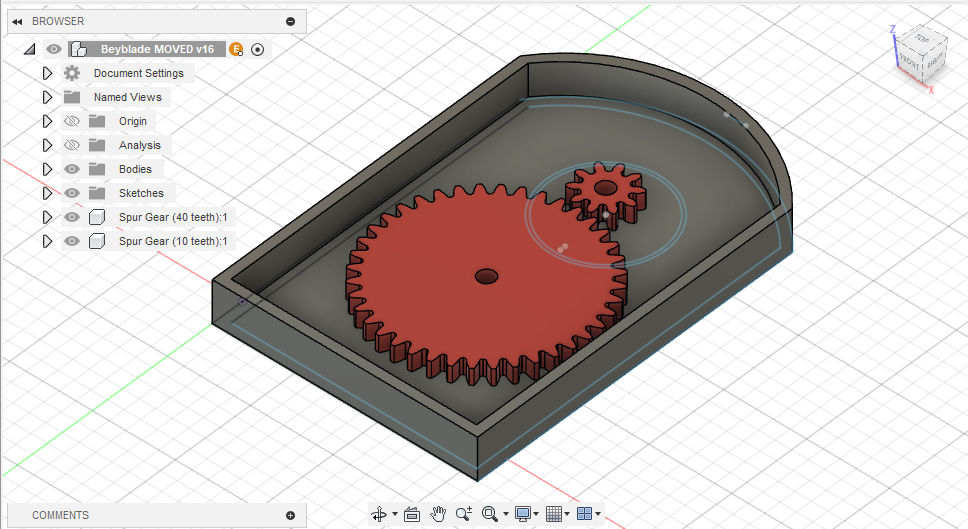Activate component radio button on root
The width and height of the screenshot is (968, 529).
pyautogui.click(x=257, y=49)
